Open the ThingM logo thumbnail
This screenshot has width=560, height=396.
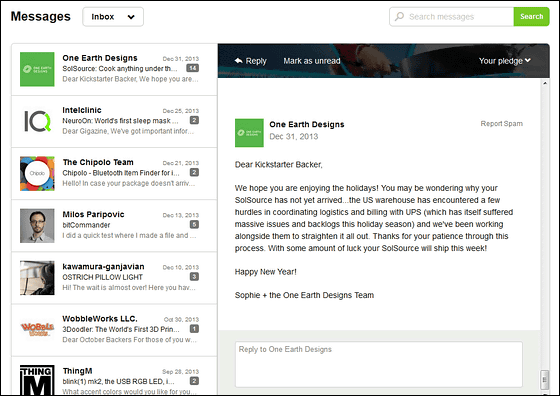tap(37, 380)
